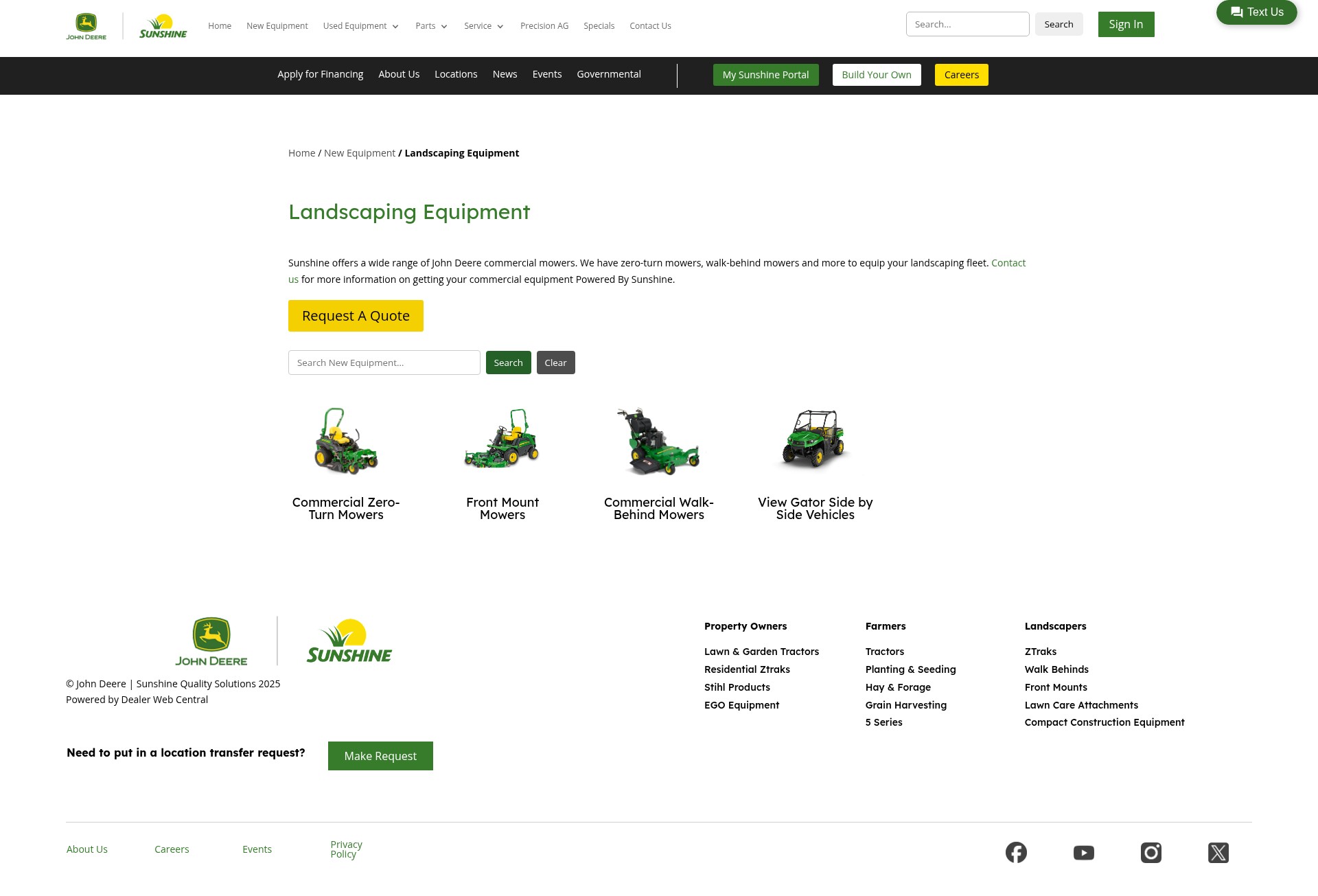Open the YouTube social icon
This screenshot has height=896, width=1318.
click(x=1084, y=853)
